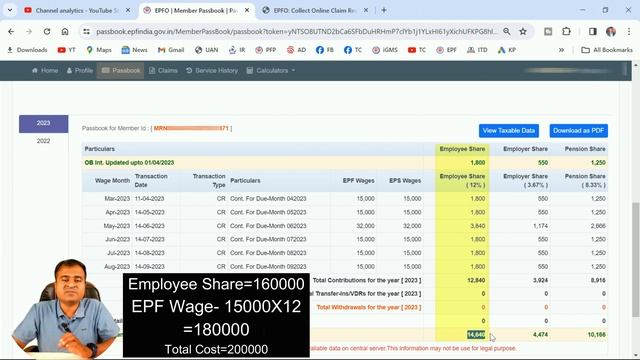Open site information icon in address bar
Image resolution: width=640 pixels, height=360 pixels.
click(86, 31)
